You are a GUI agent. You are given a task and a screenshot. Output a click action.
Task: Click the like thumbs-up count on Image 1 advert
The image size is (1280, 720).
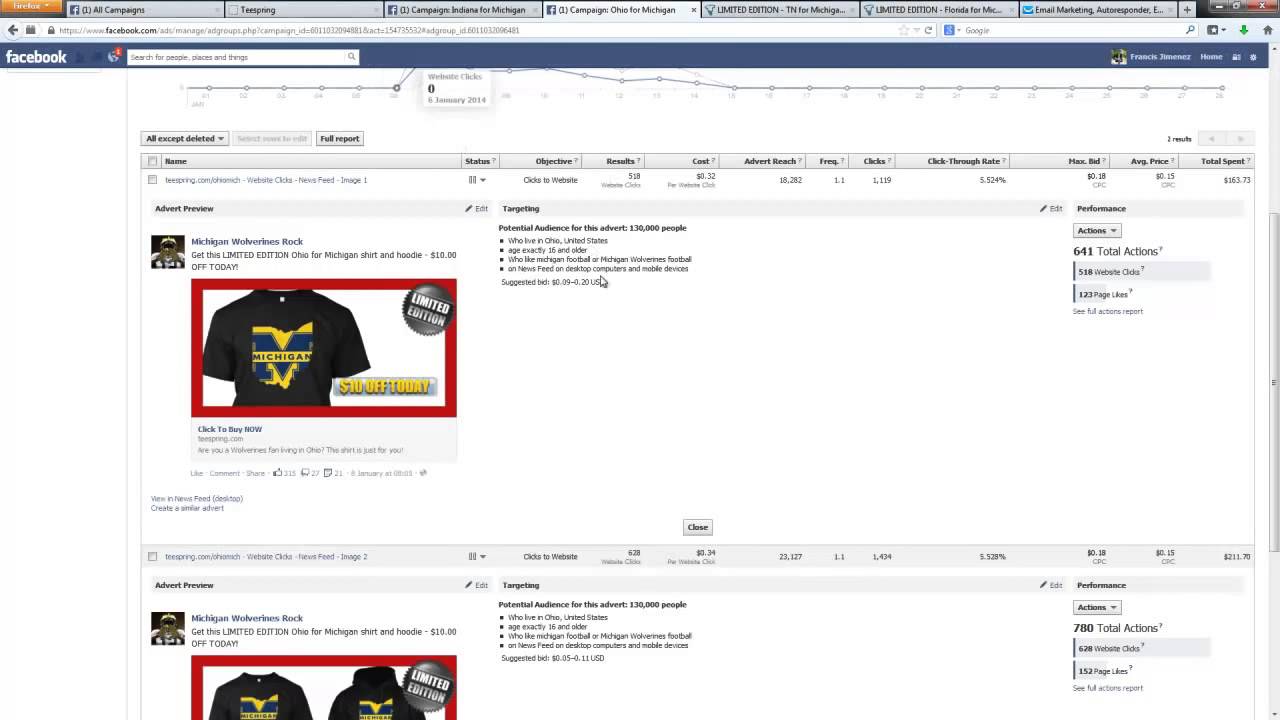[284, 473]
